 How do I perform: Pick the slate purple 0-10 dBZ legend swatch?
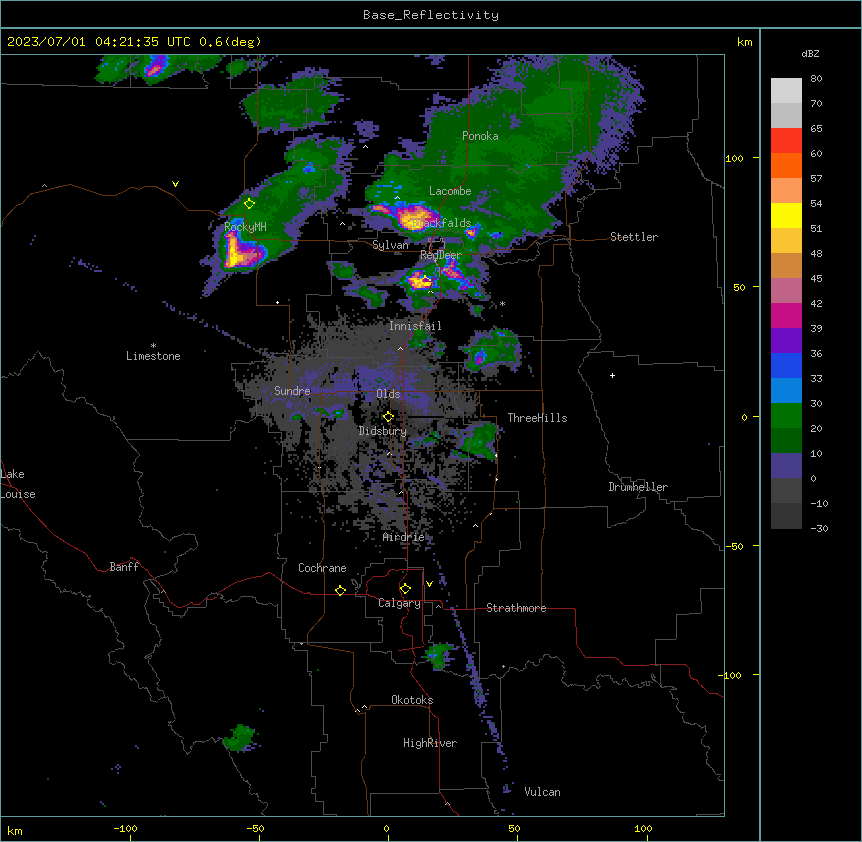[786, 466]
